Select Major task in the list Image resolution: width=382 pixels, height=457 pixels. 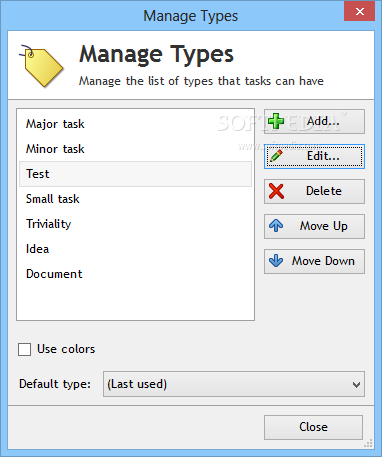(135, 124)
